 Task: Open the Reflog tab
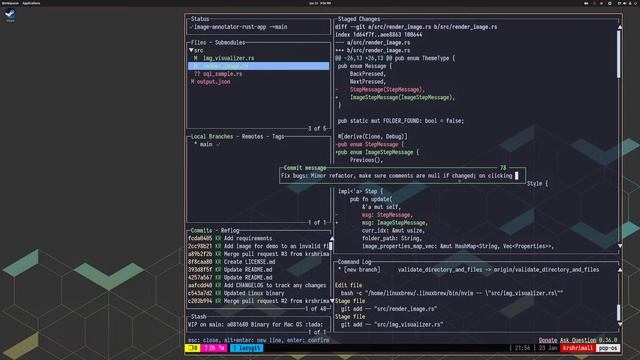pyautogui.click(x=230, y=230)
